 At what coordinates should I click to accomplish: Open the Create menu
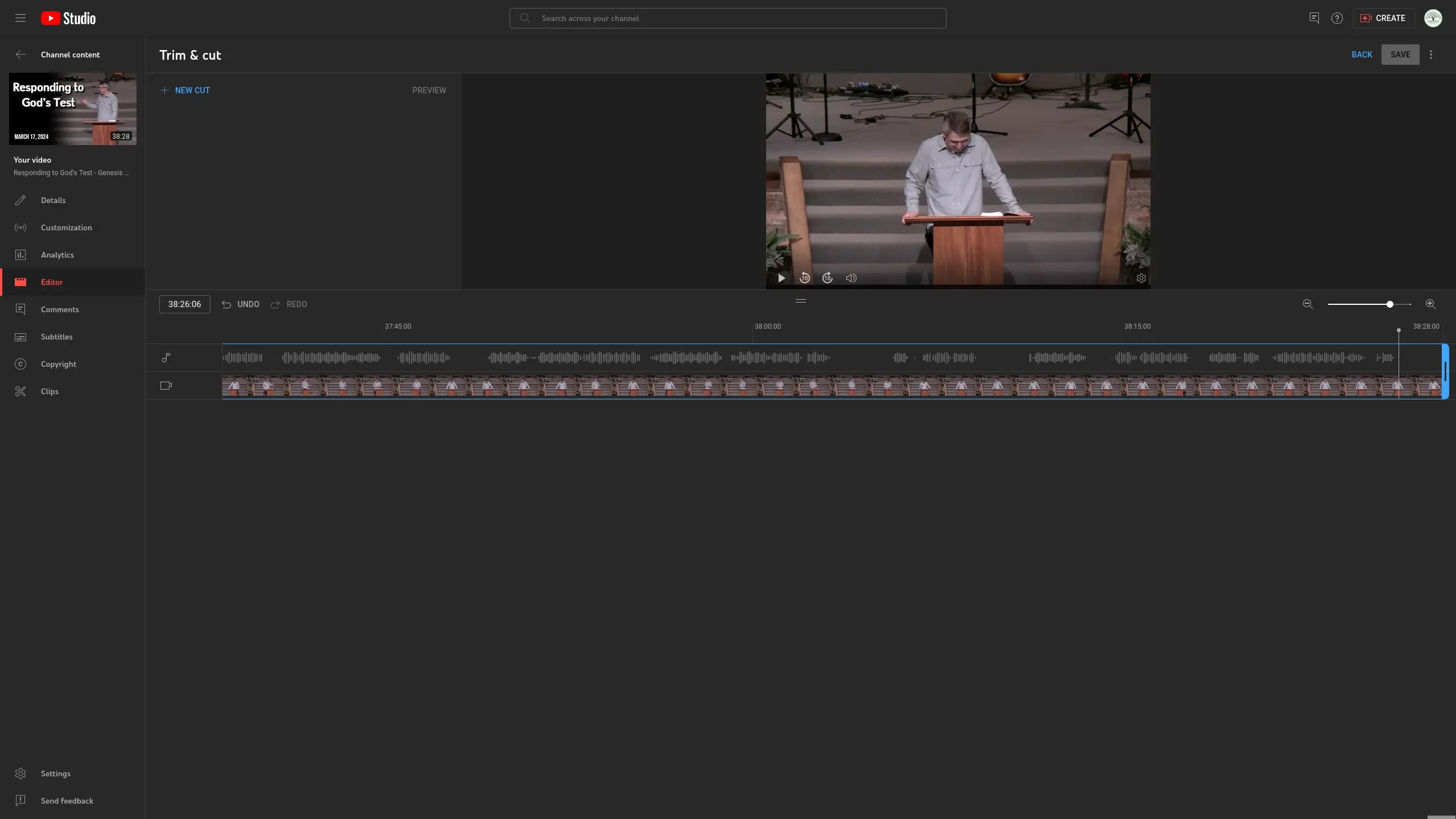tap(1383, 18)
